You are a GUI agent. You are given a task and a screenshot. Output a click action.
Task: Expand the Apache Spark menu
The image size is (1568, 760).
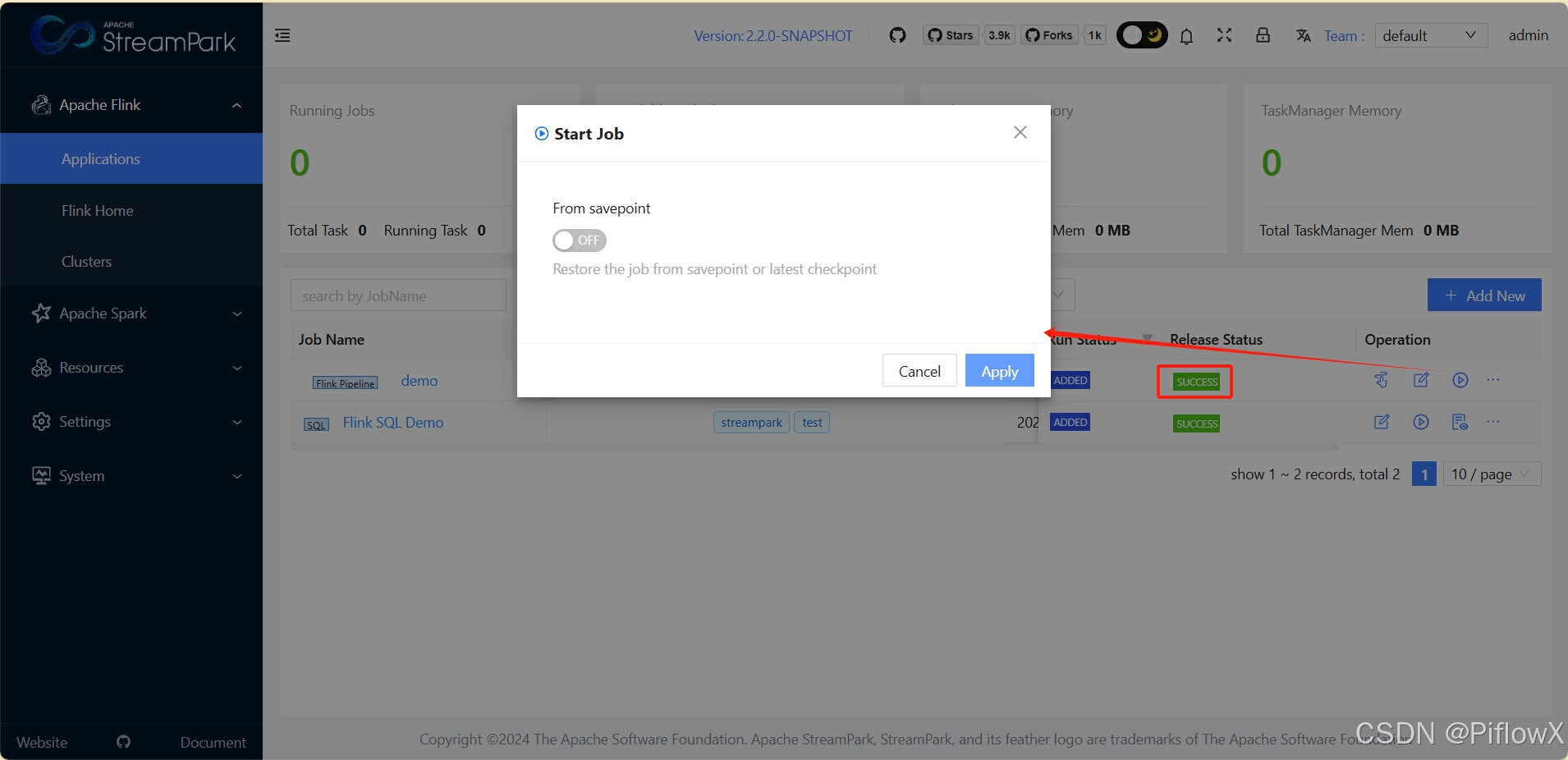tap(131, 314)
